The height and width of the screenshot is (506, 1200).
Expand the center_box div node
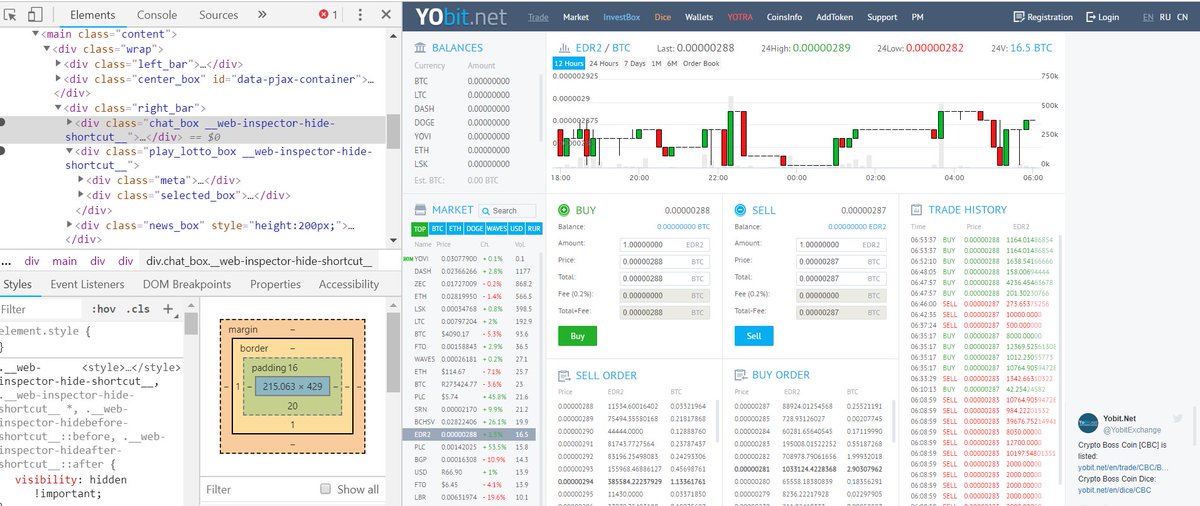pos(60,79)
